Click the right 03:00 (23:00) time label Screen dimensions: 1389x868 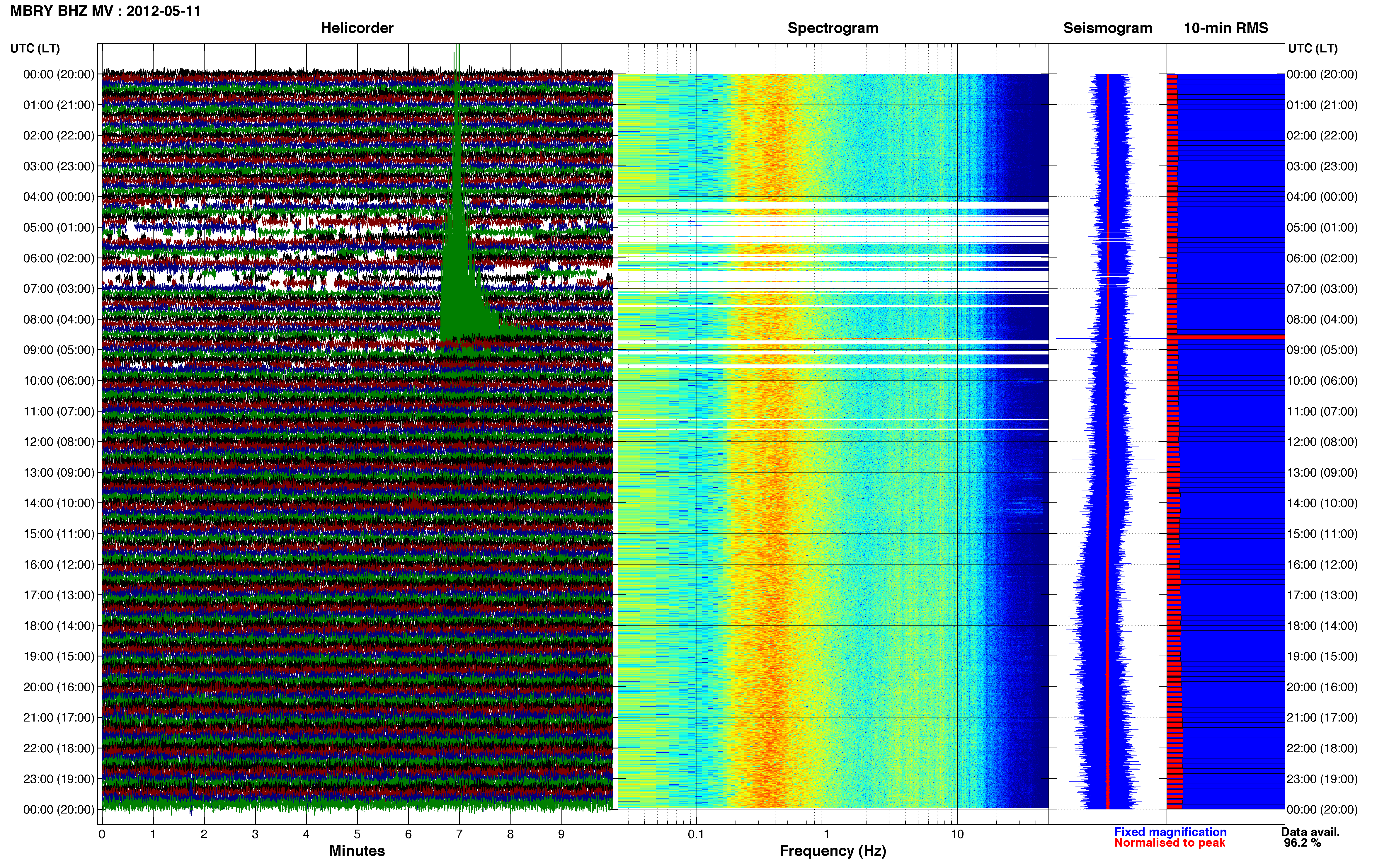[x=1322, y=166]
